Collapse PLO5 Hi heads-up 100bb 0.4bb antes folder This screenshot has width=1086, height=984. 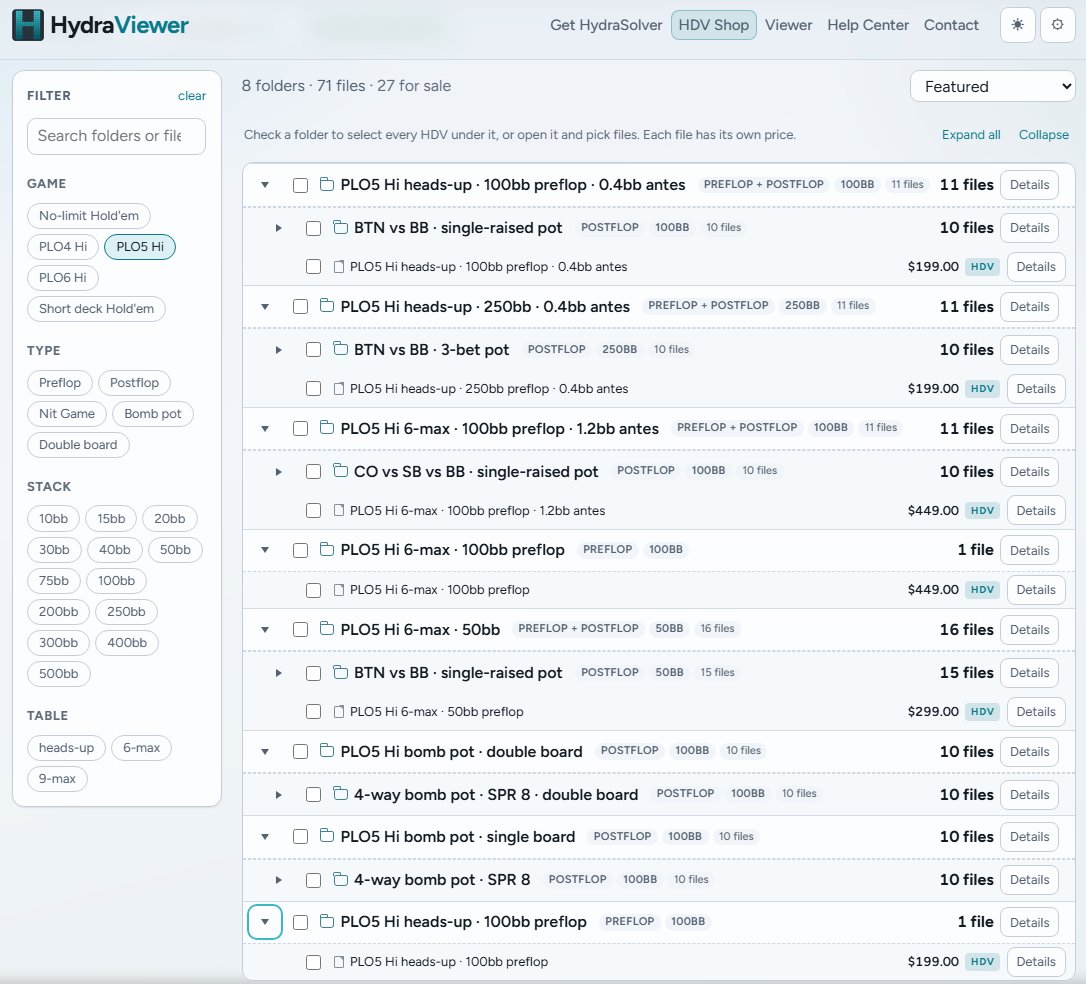(265, 185)
